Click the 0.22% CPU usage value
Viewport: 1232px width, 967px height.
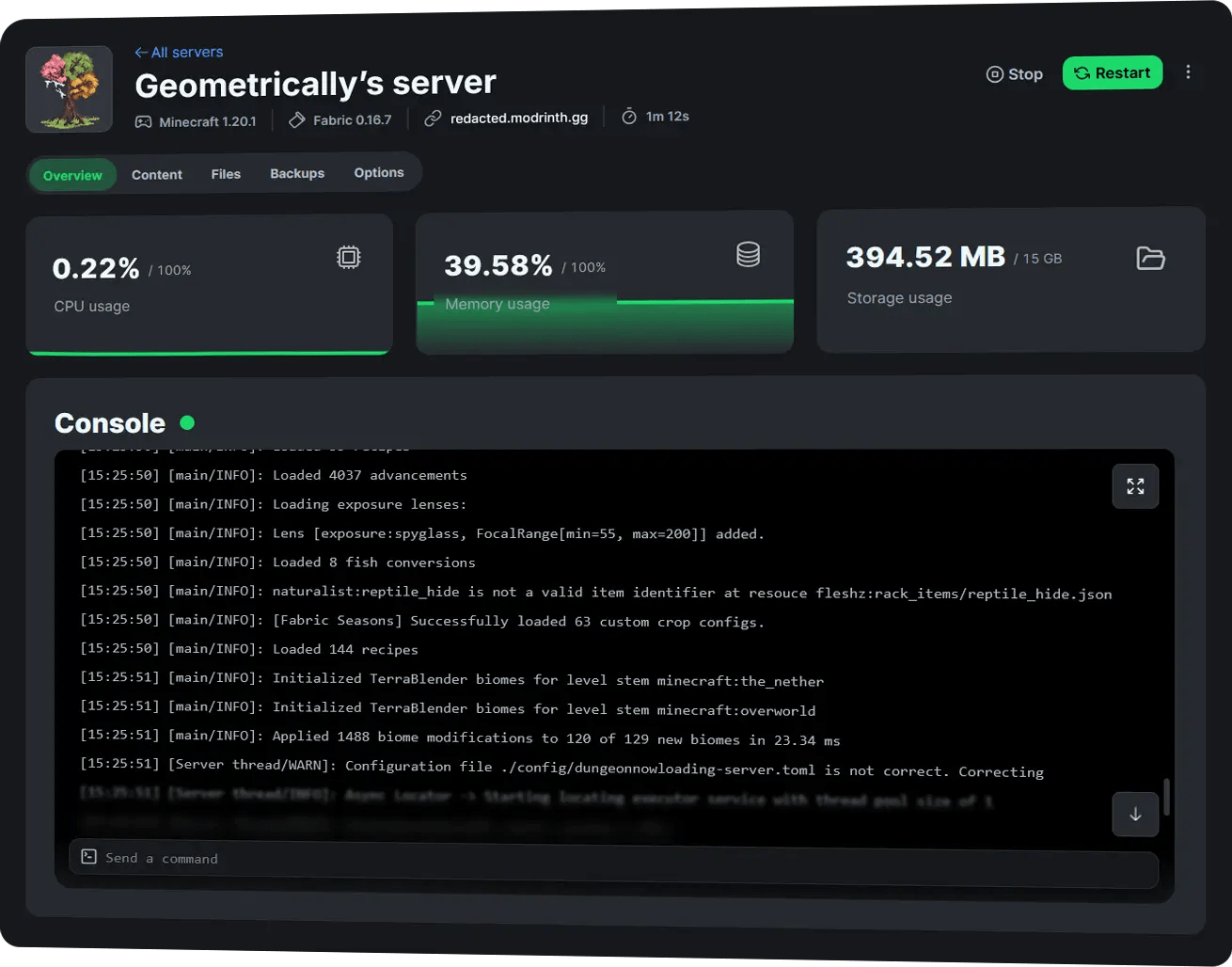(x=96, y=269)
